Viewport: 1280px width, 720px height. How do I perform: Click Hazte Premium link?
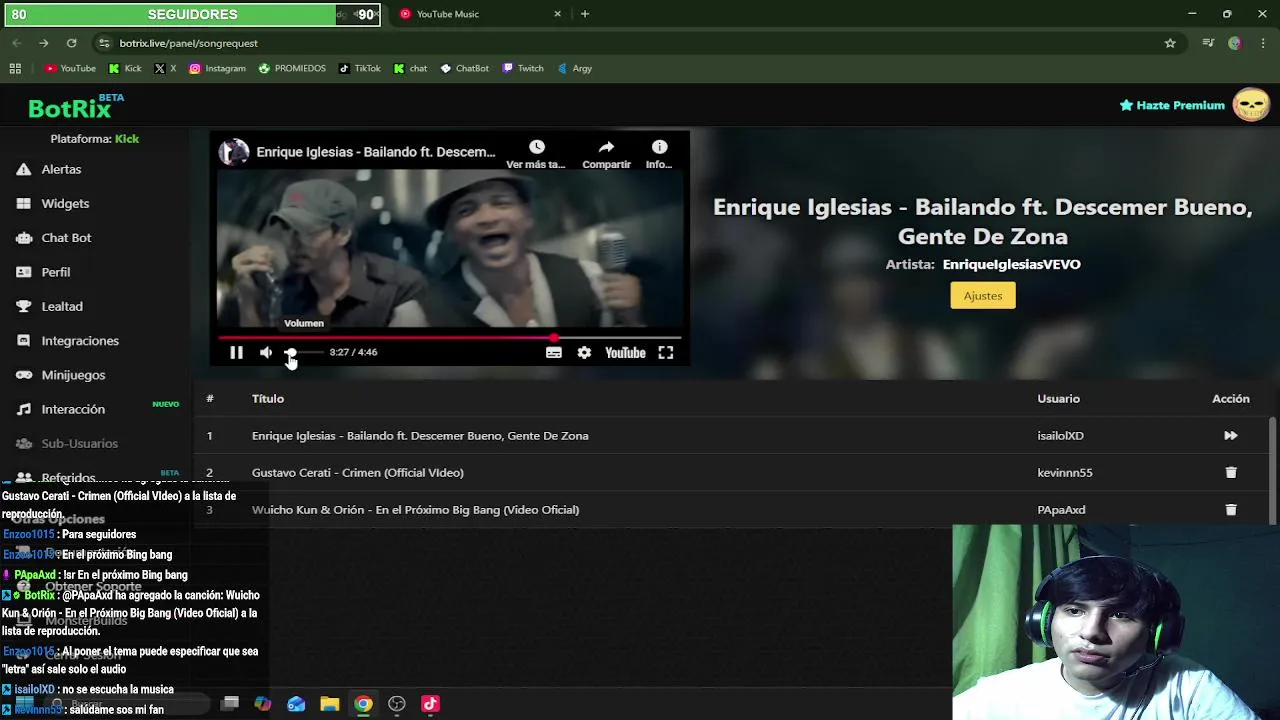click(1172, 105)
